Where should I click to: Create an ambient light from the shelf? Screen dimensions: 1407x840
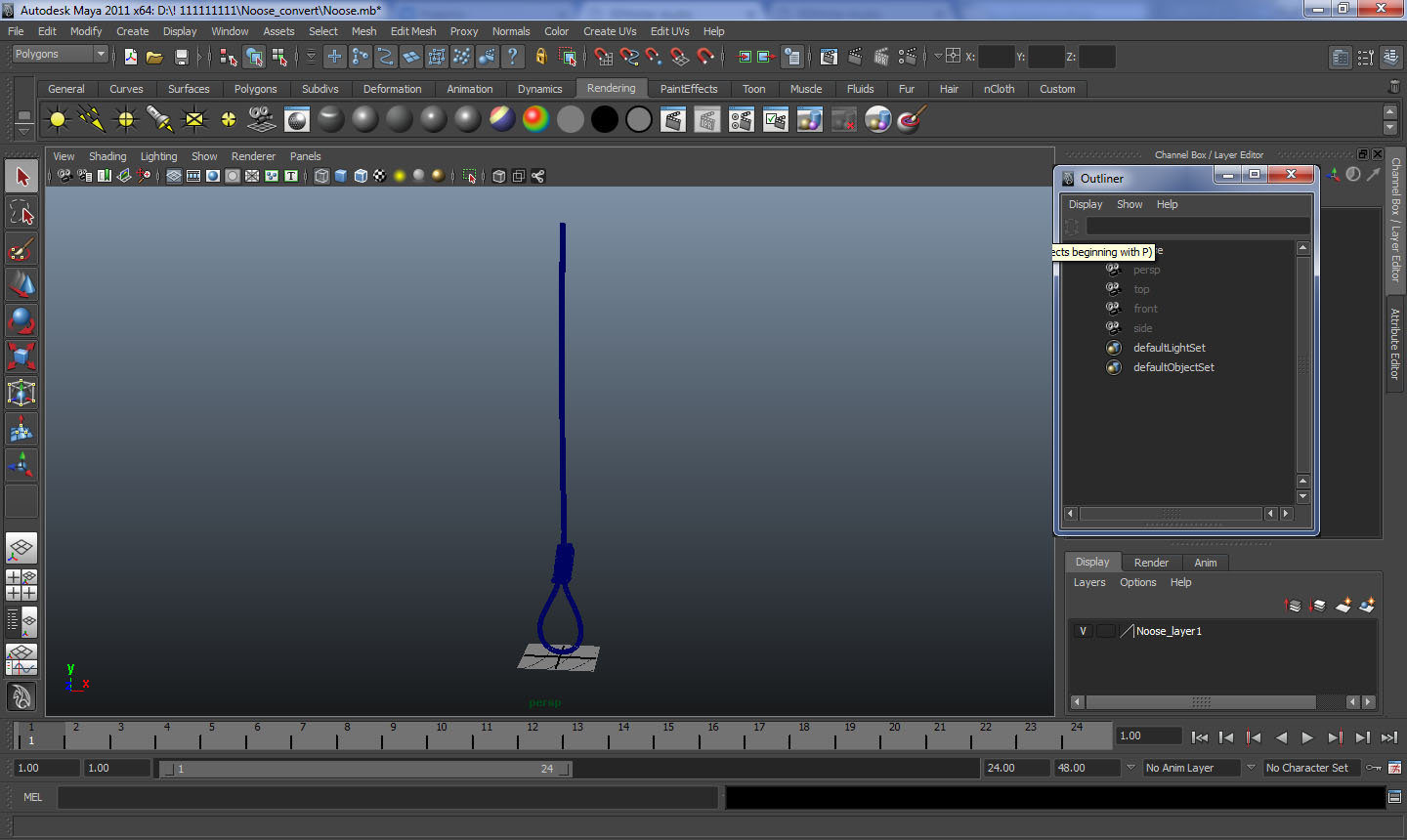point(58,120)
